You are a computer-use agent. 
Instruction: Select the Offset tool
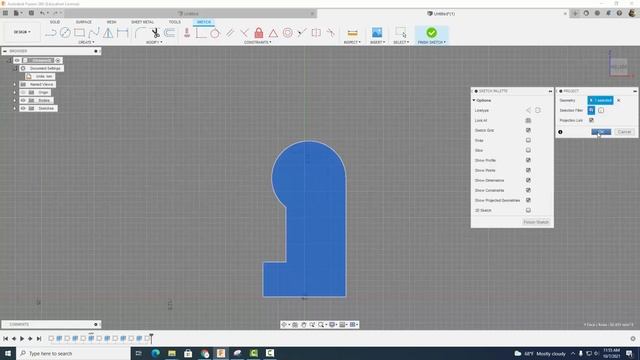pyautogui.click(x=170, y=33)
